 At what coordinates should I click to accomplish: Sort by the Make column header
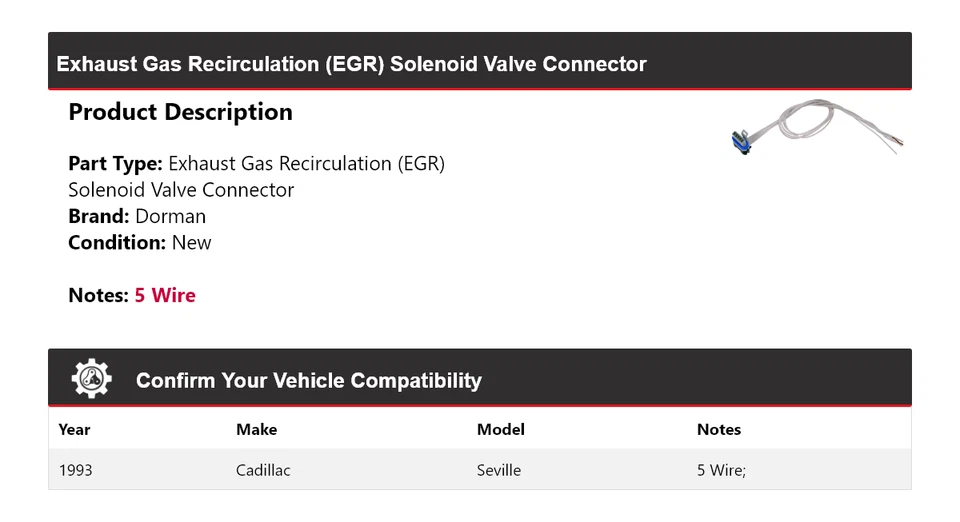coord(256,429)
